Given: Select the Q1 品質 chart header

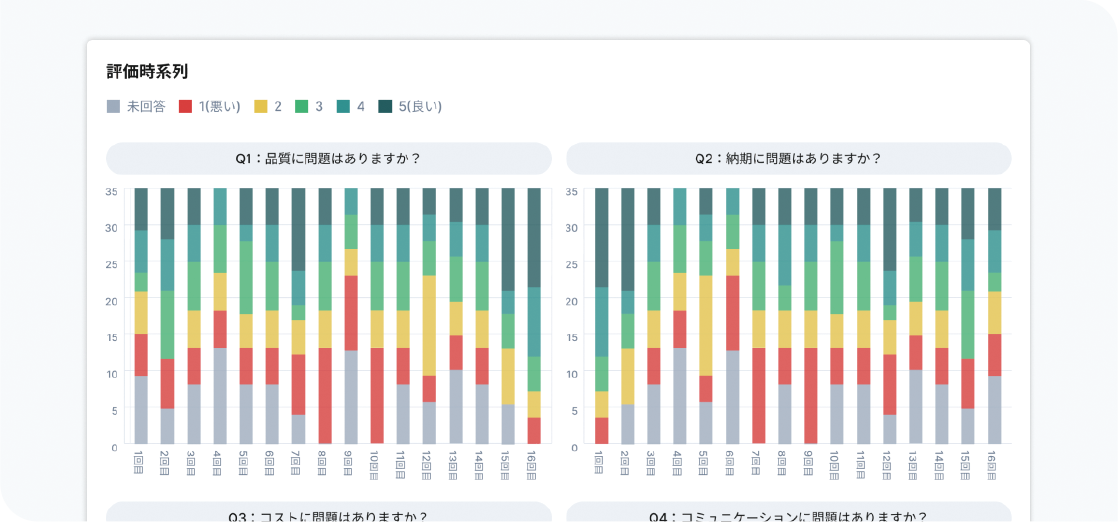Looking at the screenshot, I should [328, 158].
